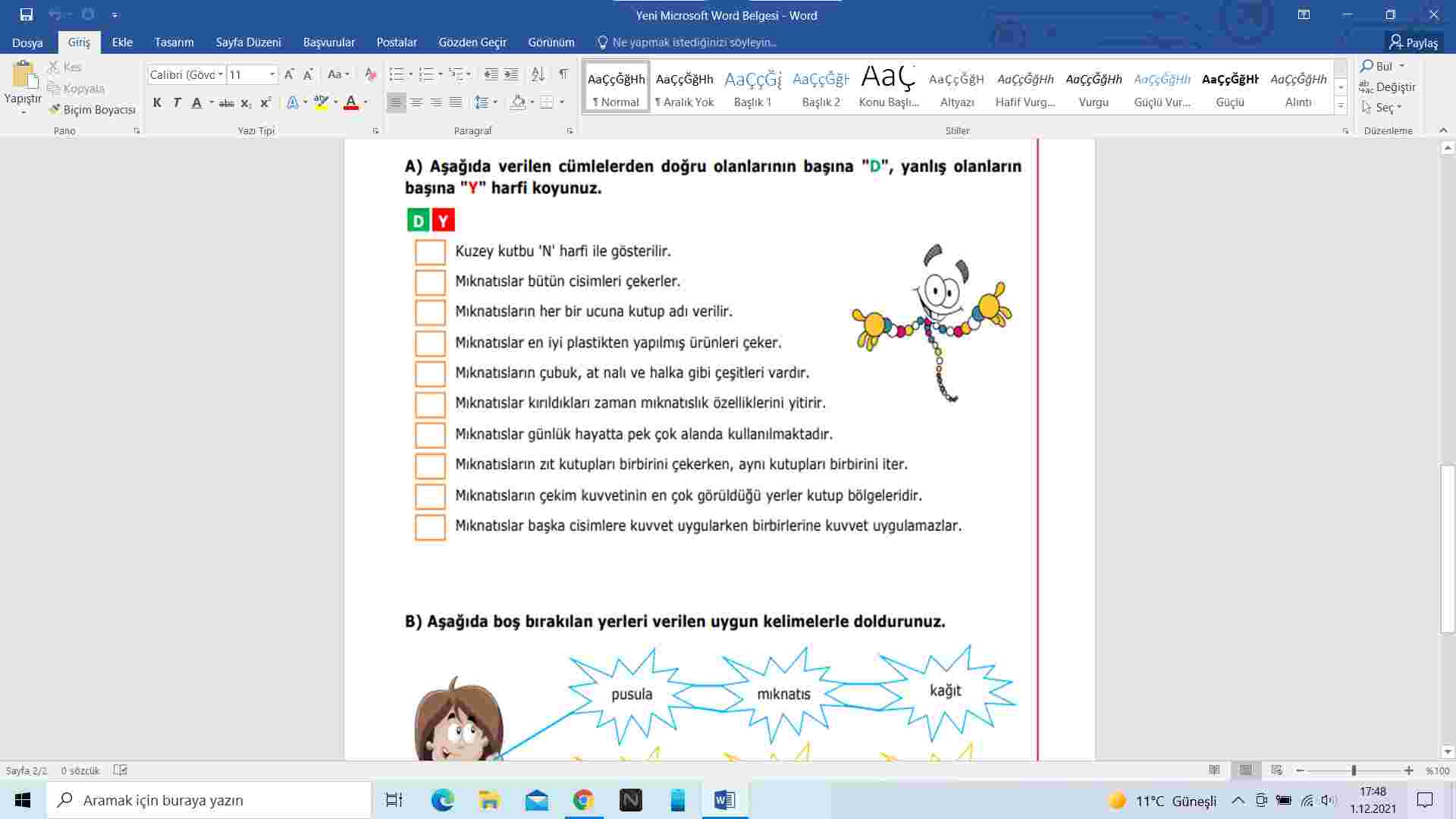Center the paragraph text
The image size is (1456, 819).
pos(416,102)
